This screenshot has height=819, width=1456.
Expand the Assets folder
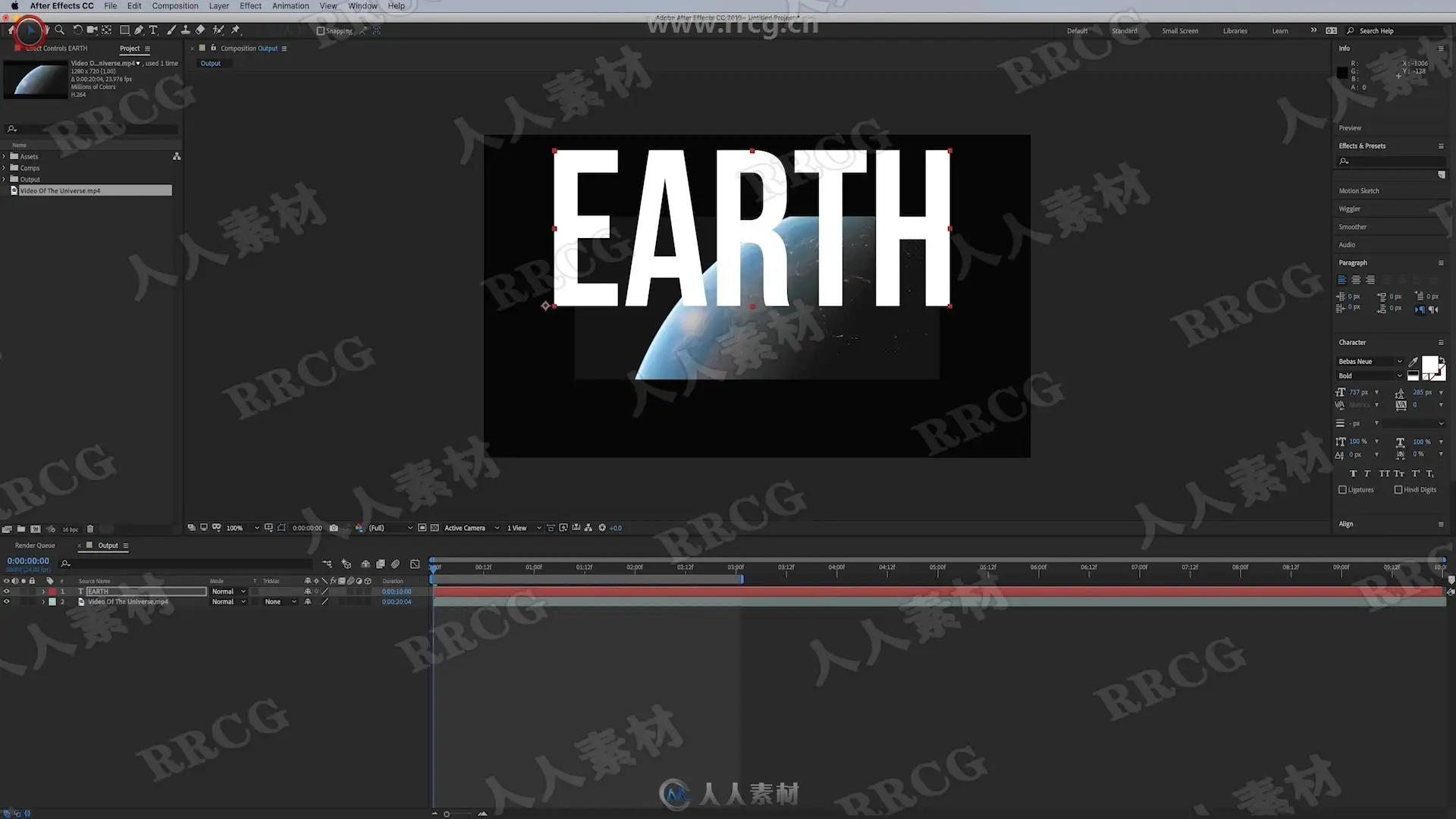[x=5, y=157]
